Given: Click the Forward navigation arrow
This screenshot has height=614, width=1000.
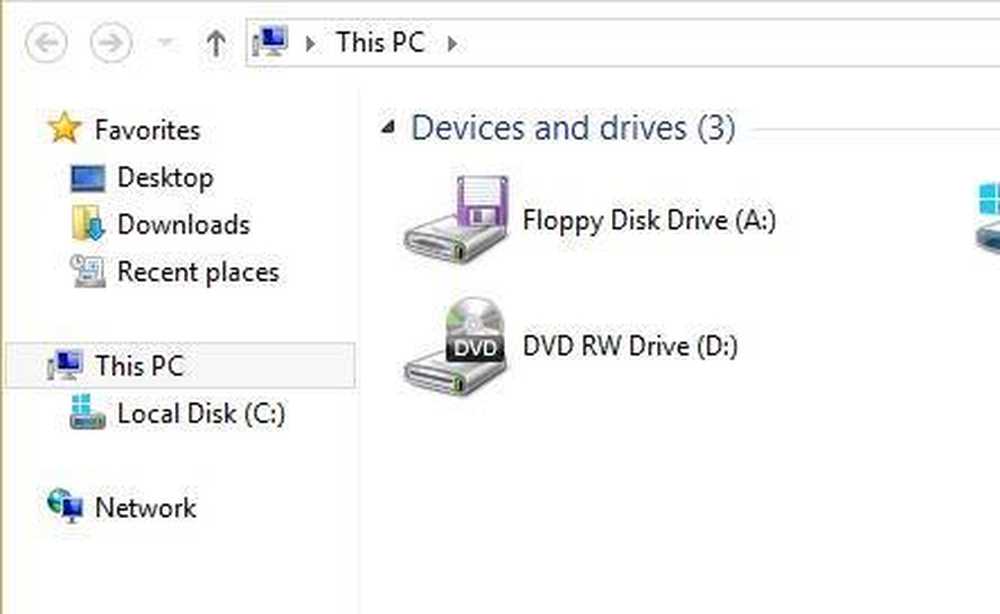Looking at the screenshot, I should tap(111, 43).
